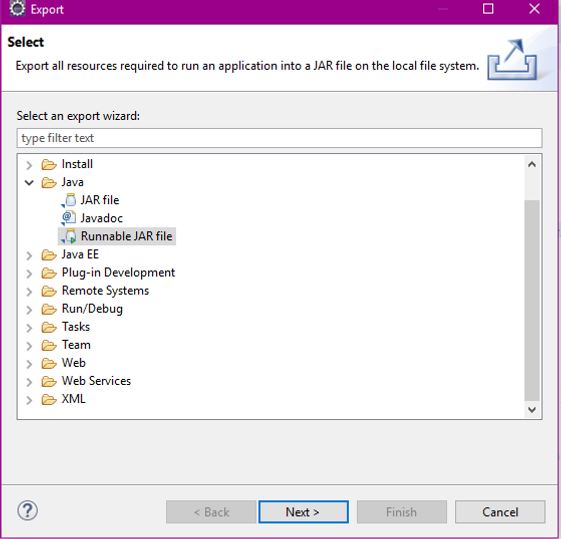Image resolution: width=561 pixels, height=539 pixels.
Task: Click the wizard list scroll up arrow
Action: click(x=532, y=165)
